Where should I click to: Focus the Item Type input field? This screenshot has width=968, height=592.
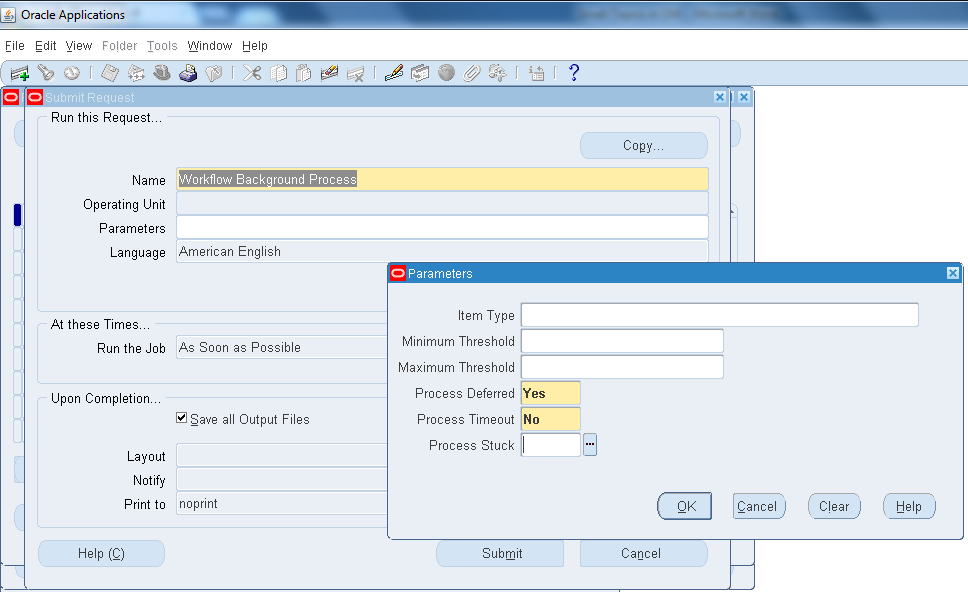(x=720, y=315)
